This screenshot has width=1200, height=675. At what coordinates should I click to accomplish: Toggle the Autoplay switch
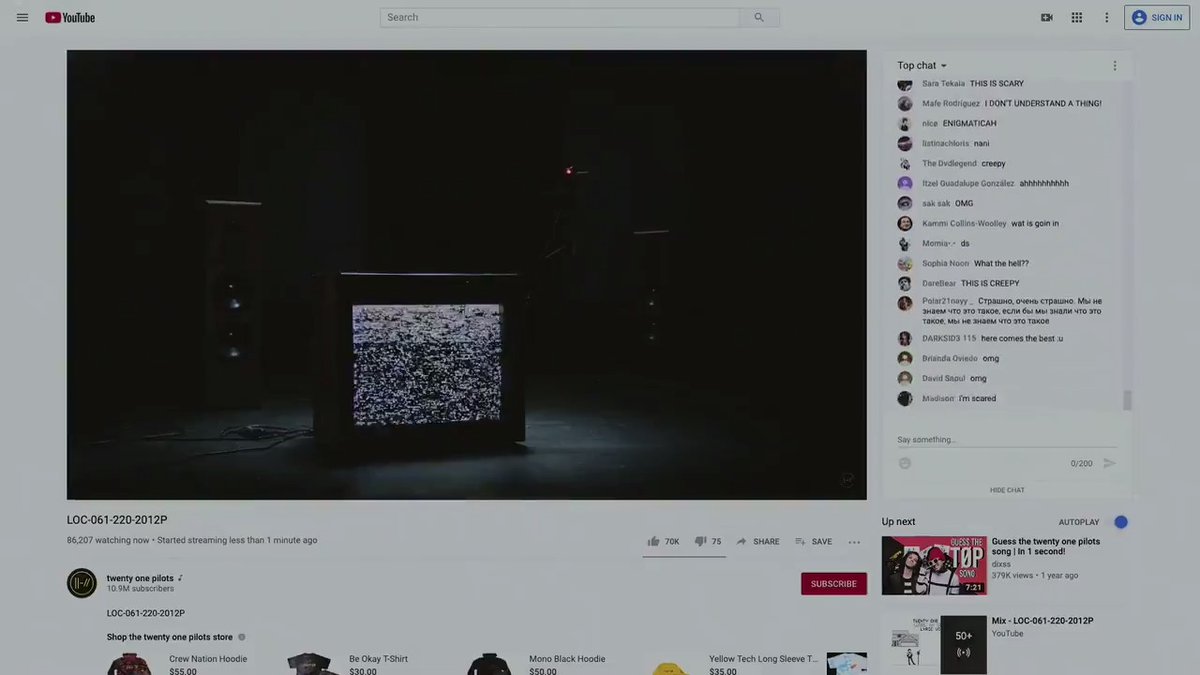[1120, 522]
